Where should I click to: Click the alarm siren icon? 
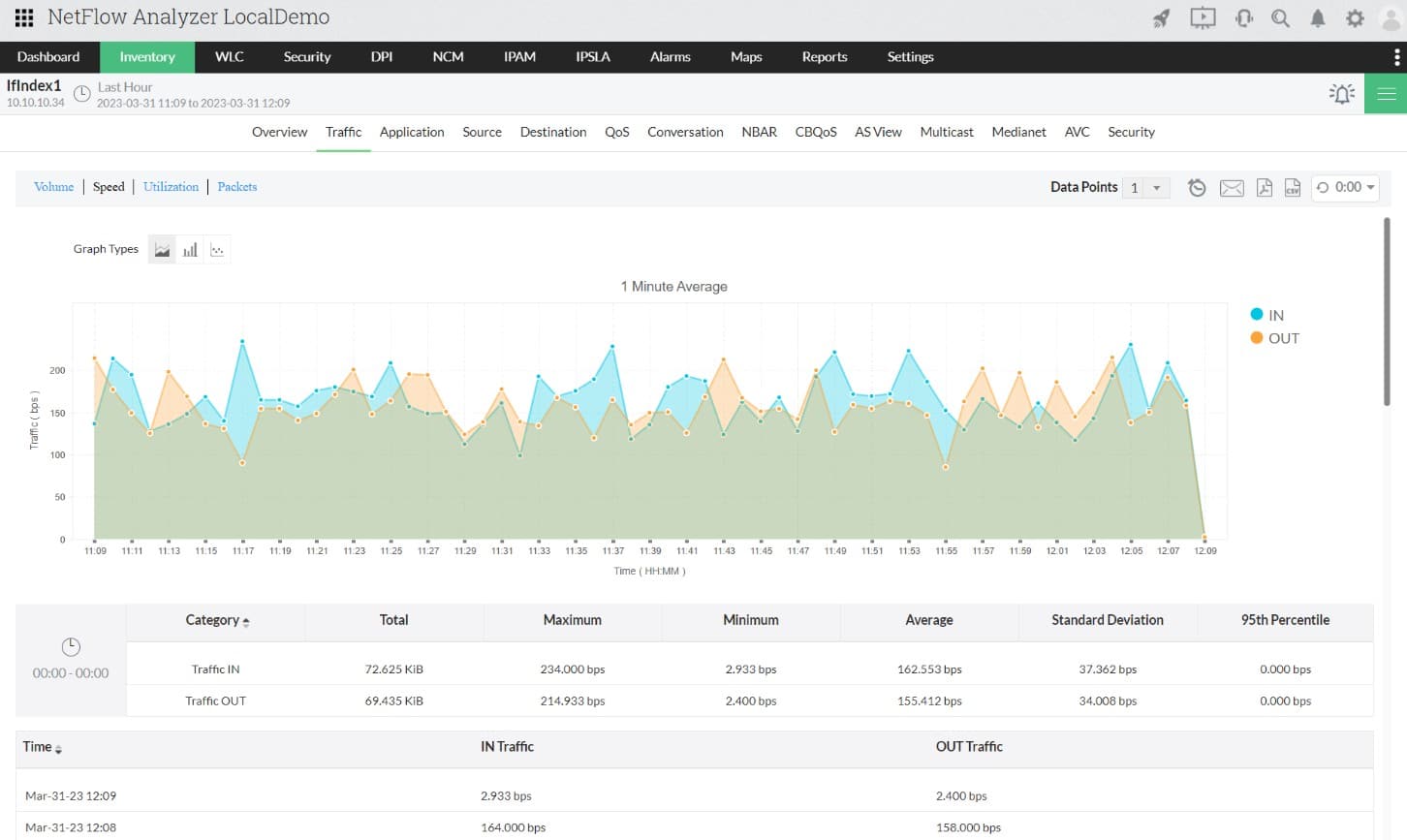click(1342, 94)
